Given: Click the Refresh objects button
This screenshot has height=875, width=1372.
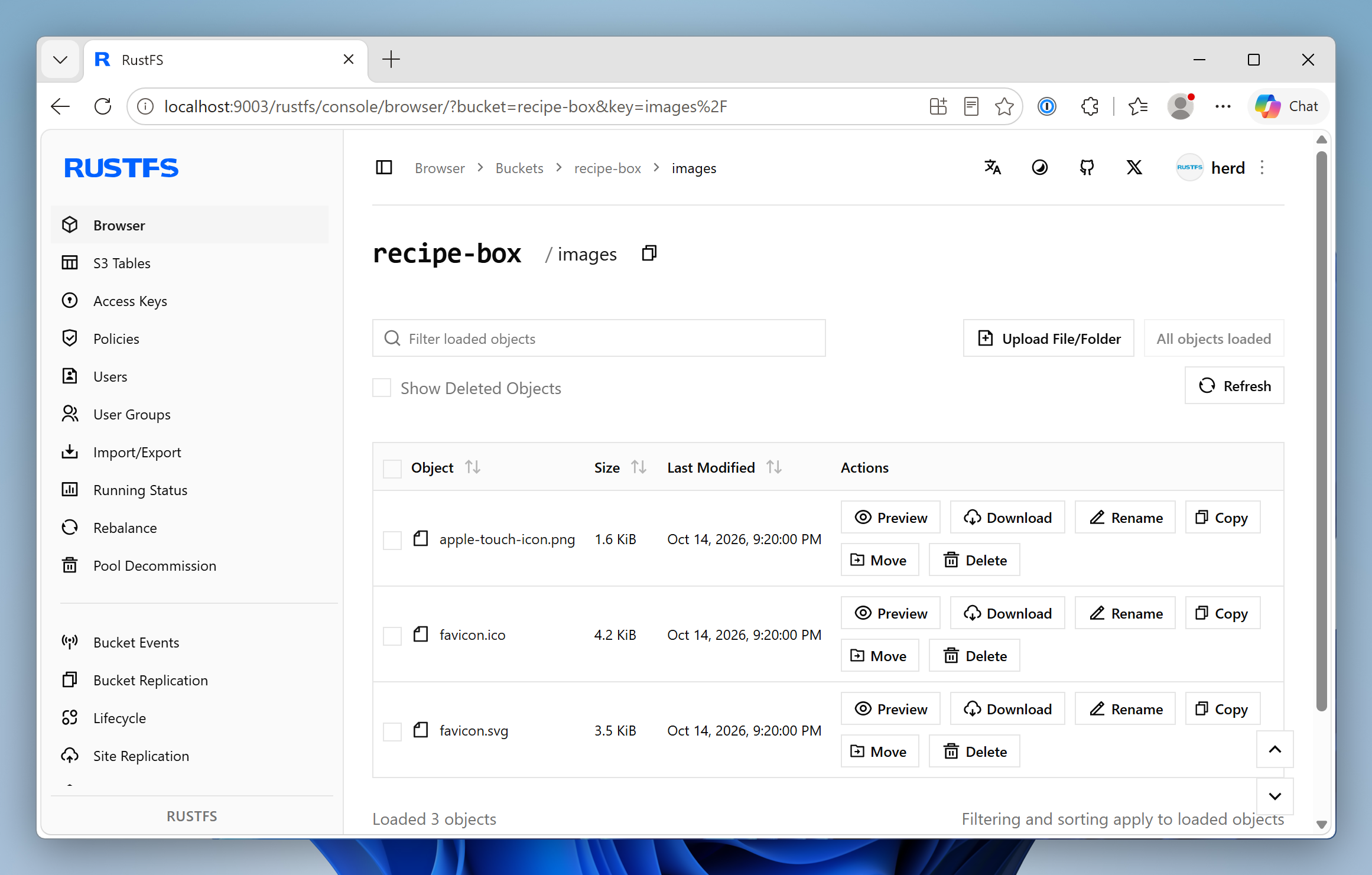Looking at the screenshot, I should tap(1234, 386).
